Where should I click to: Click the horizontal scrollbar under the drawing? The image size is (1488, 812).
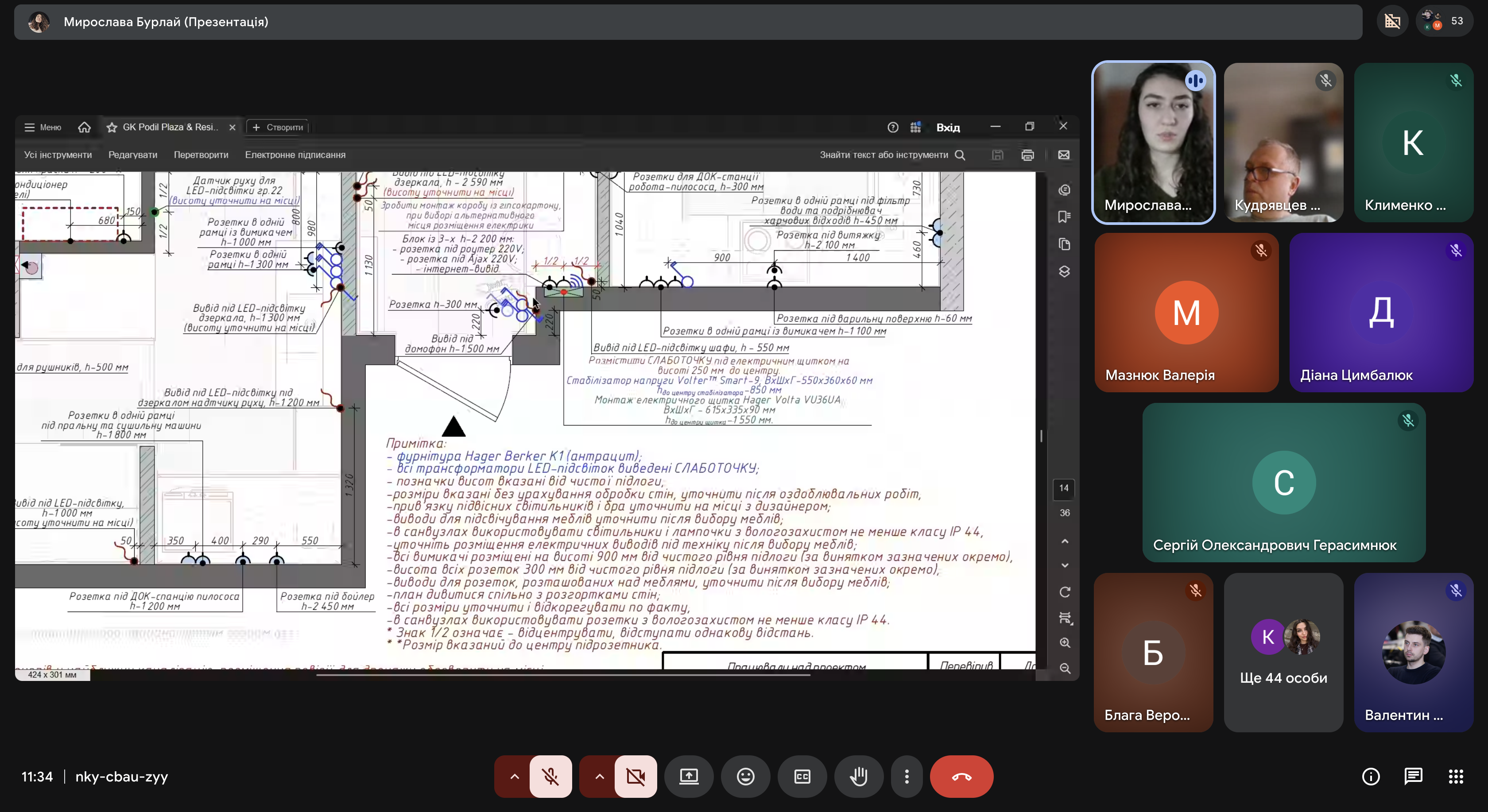click(563, 675)
